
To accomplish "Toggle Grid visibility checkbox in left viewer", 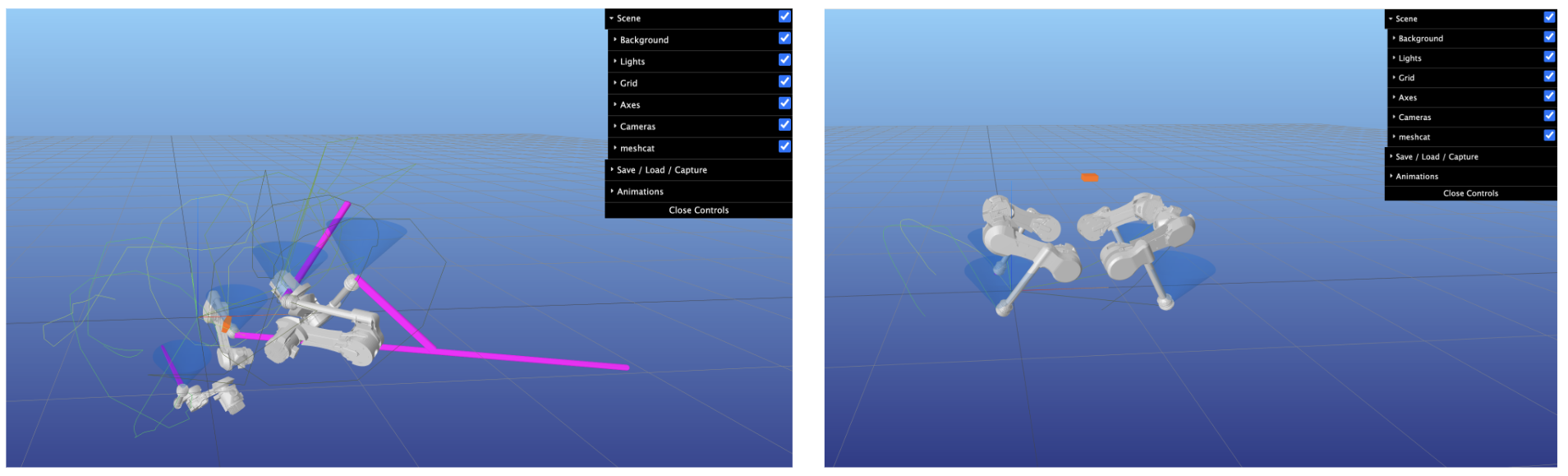I will (784, 81).
